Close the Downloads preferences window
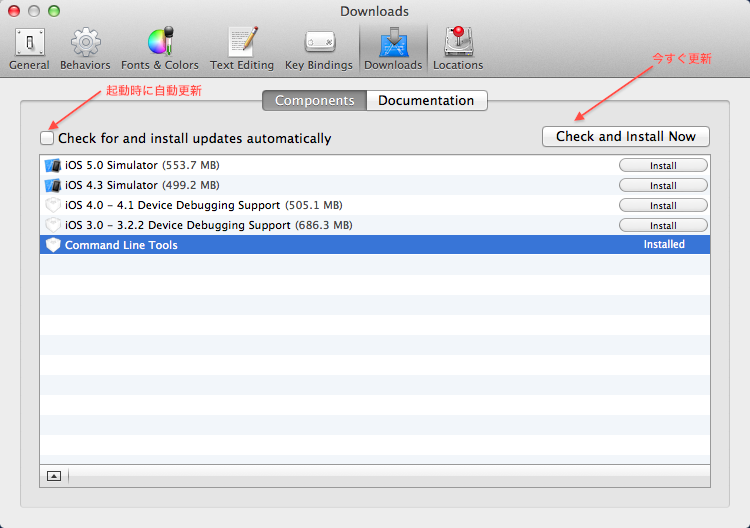 pyautogui.click(x=14, y=11)
